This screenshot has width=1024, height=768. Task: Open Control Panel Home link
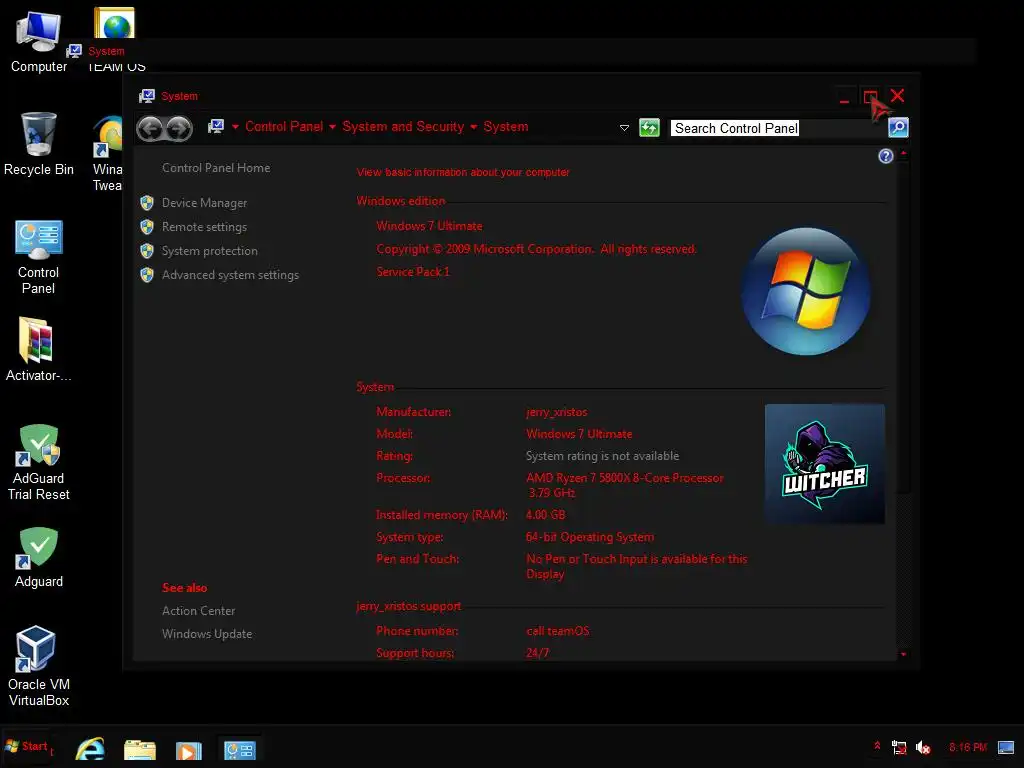pos(216,168)
